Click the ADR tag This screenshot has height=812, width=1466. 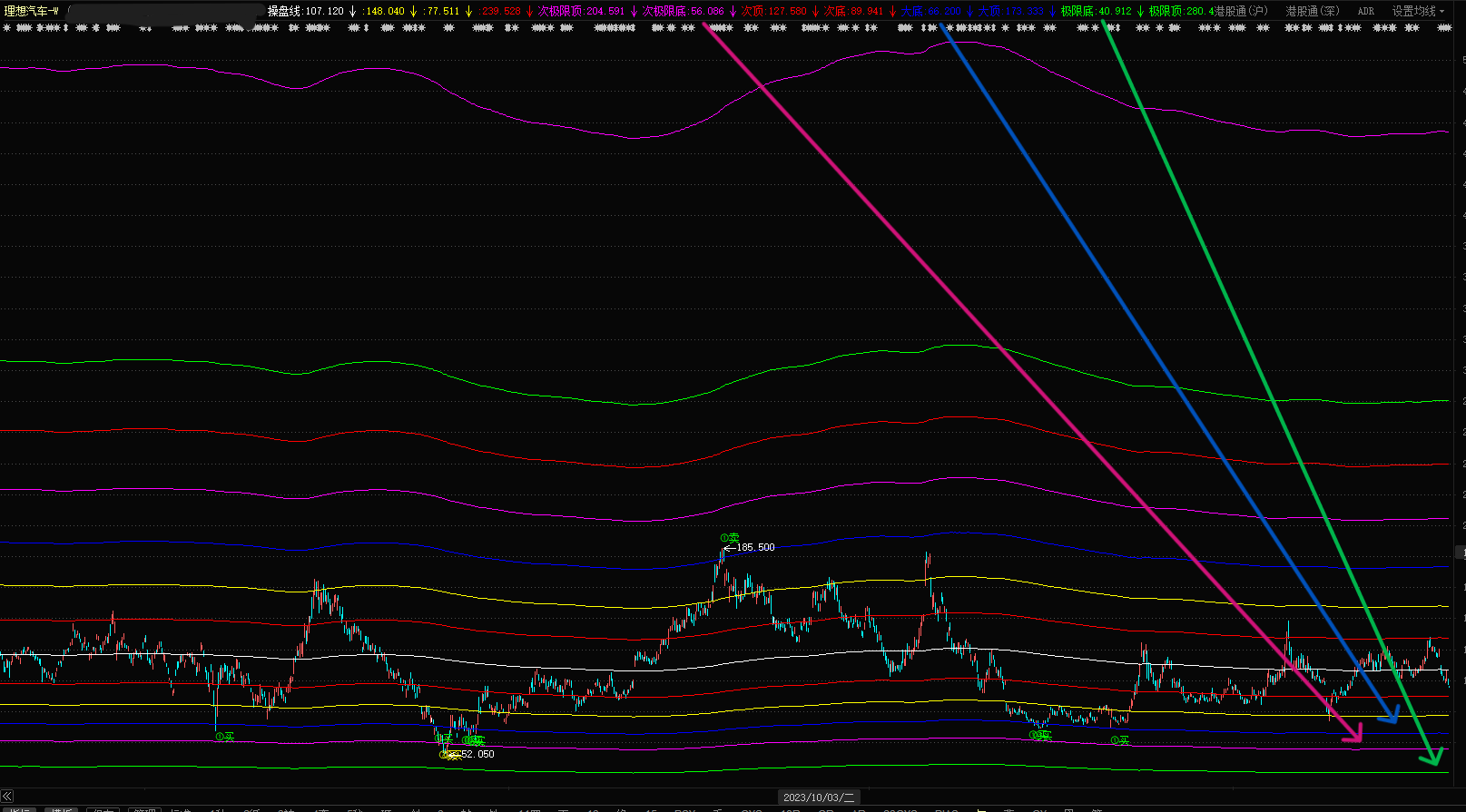[x=1366, y=11]
